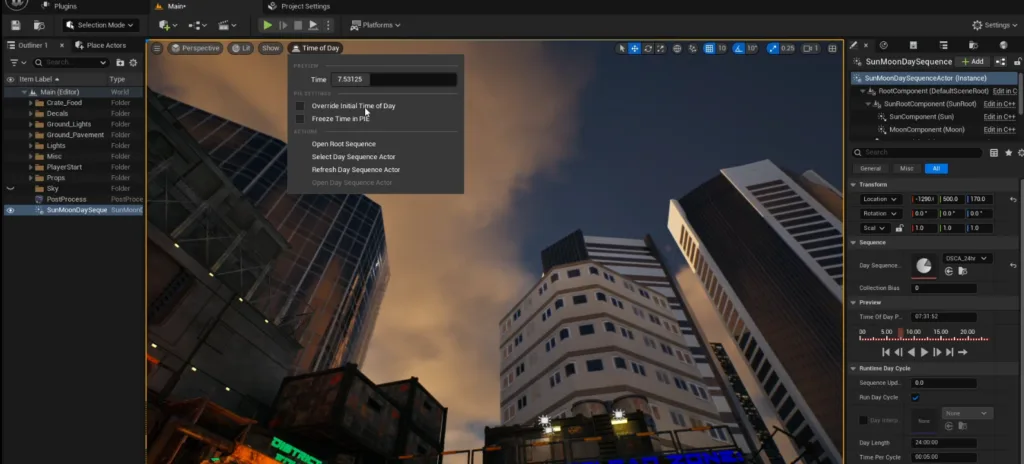Expand the Ground_Lights folder
Viewport: 1024px width, 464px height.
click(31, 124)
